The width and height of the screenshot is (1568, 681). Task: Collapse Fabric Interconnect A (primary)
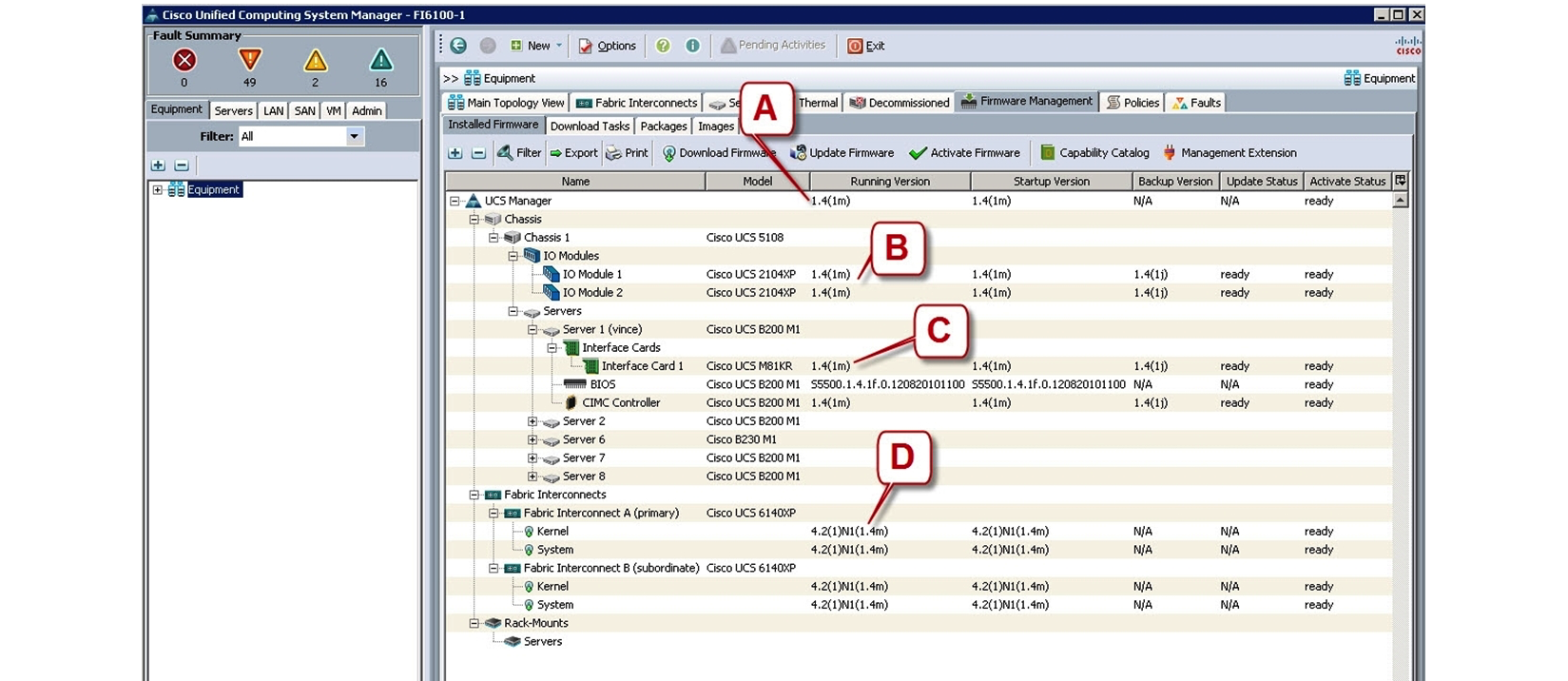point(494,513)
